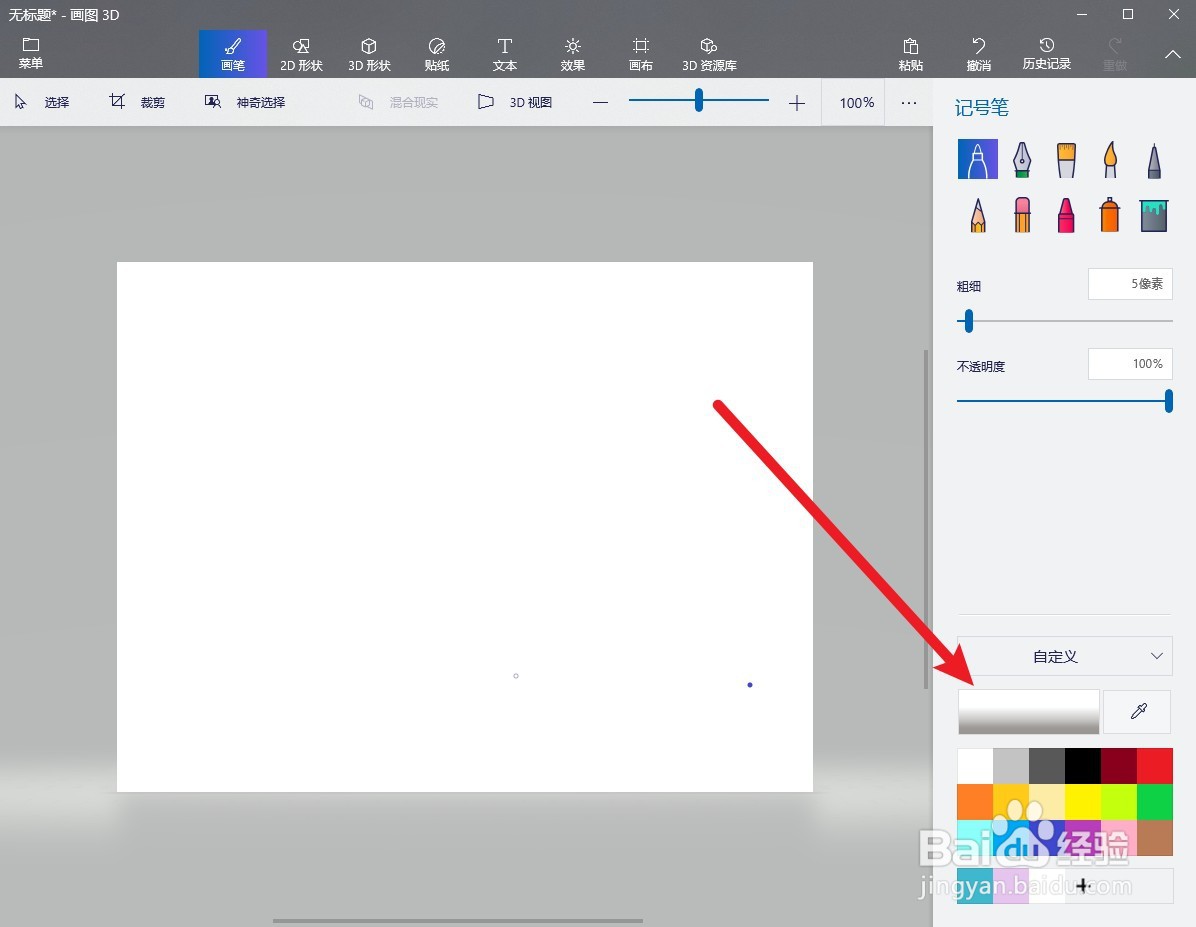The width and height of the screenshot is (1196, 927).
Task: Activate 神奇选择 magic select
Action: click(x=245, y=102)
